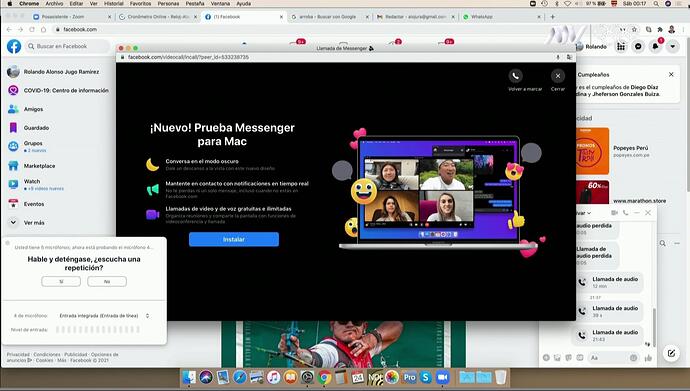Dismiss the Cumpleaños card
The height and width of the screenshot is (391, 690).
(671, 74)
